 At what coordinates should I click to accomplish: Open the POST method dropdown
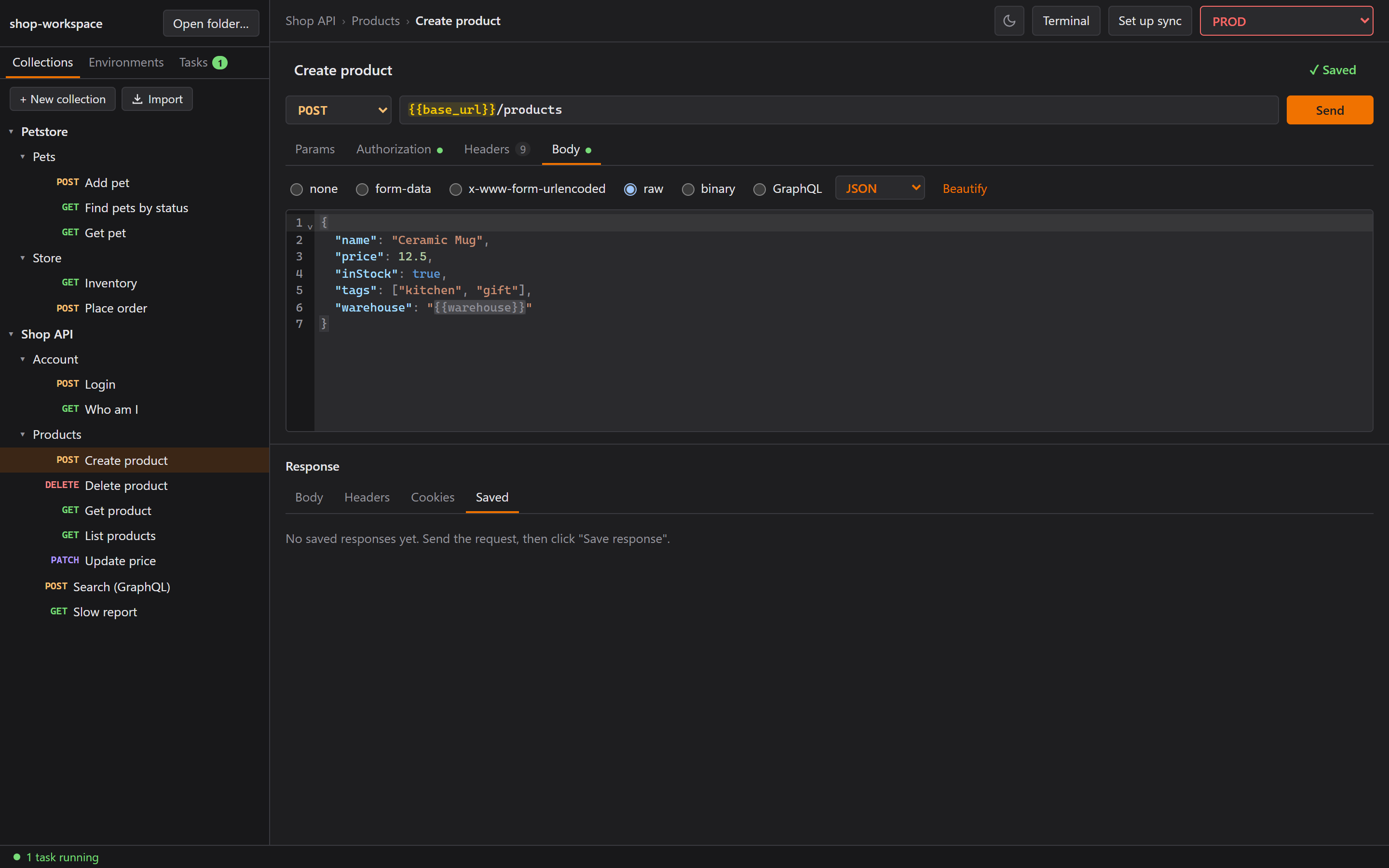click(x=338, y=109)
